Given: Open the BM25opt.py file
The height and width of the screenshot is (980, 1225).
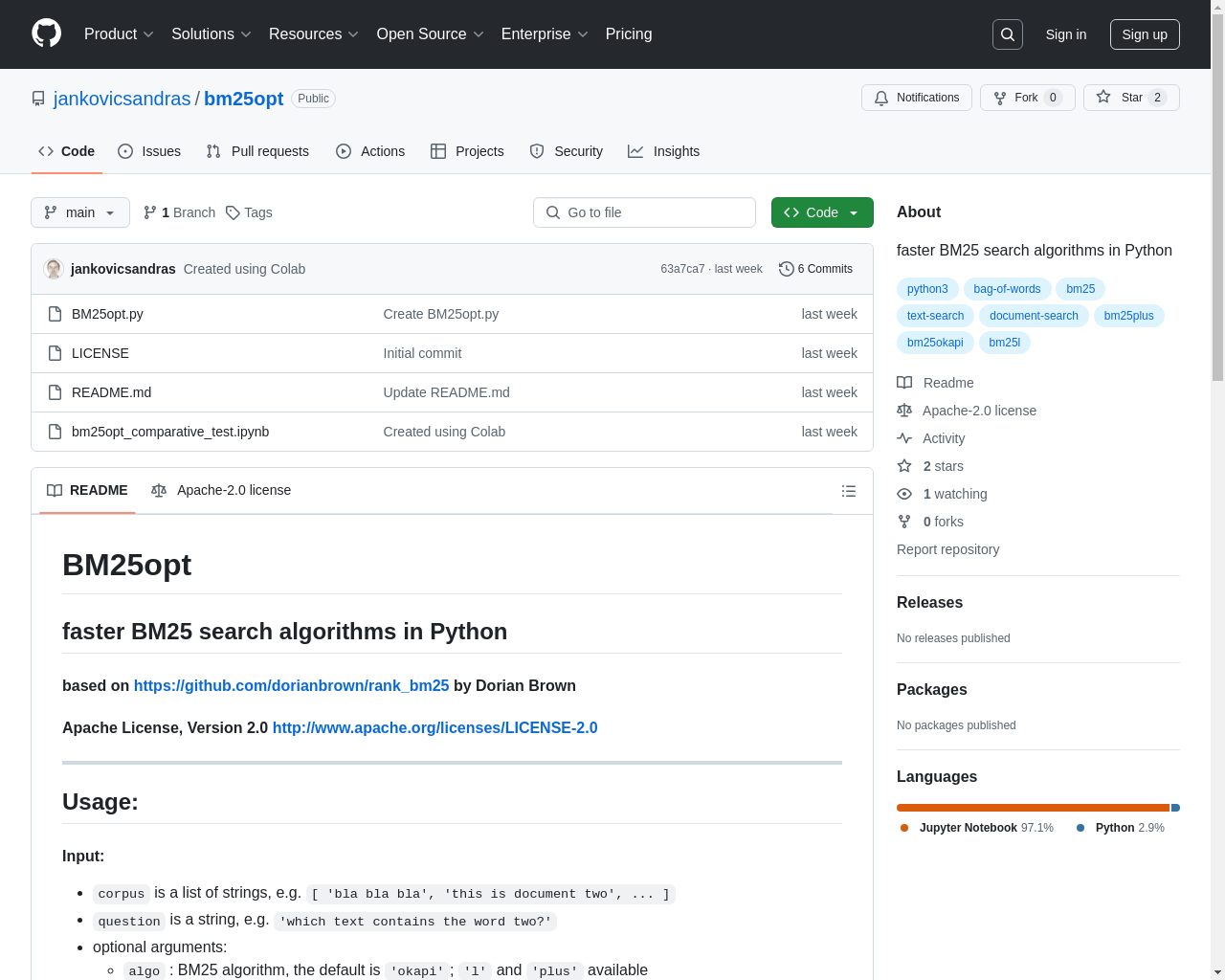Looking at the screenshot, I should pyautogui.click(x=107, y=314).
